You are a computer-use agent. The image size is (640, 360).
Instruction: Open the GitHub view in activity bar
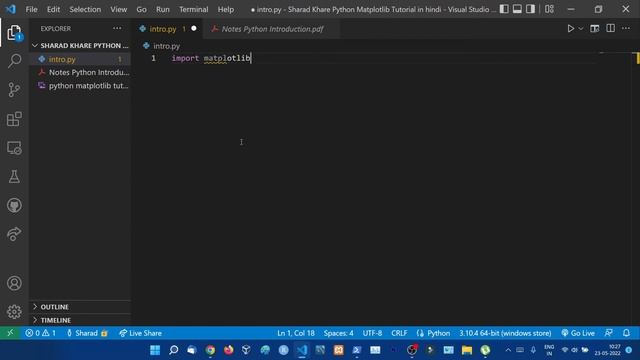[14, 205]
